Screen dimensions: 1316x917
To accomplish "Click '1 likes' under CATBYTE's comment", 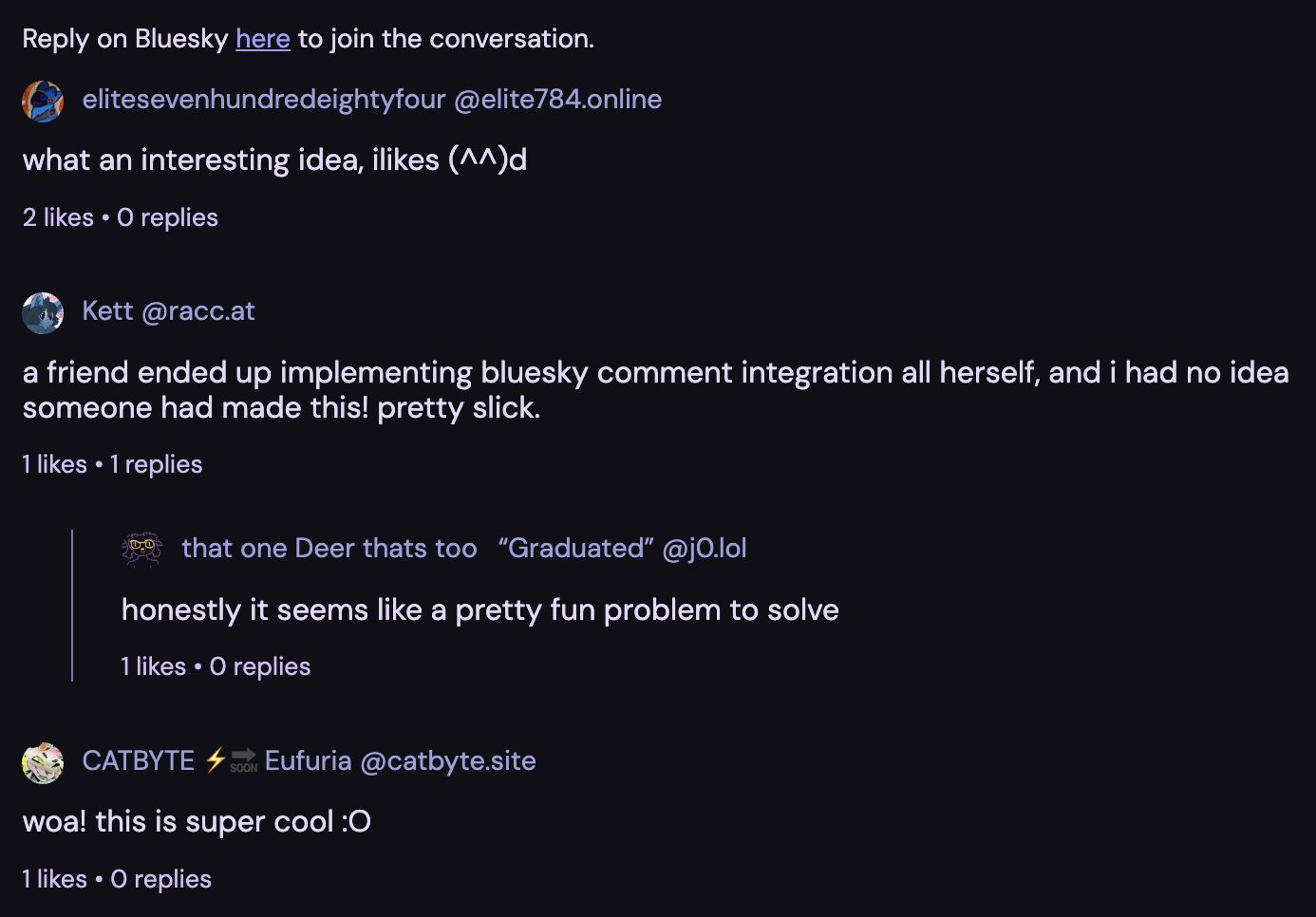I will click(55, 879).
